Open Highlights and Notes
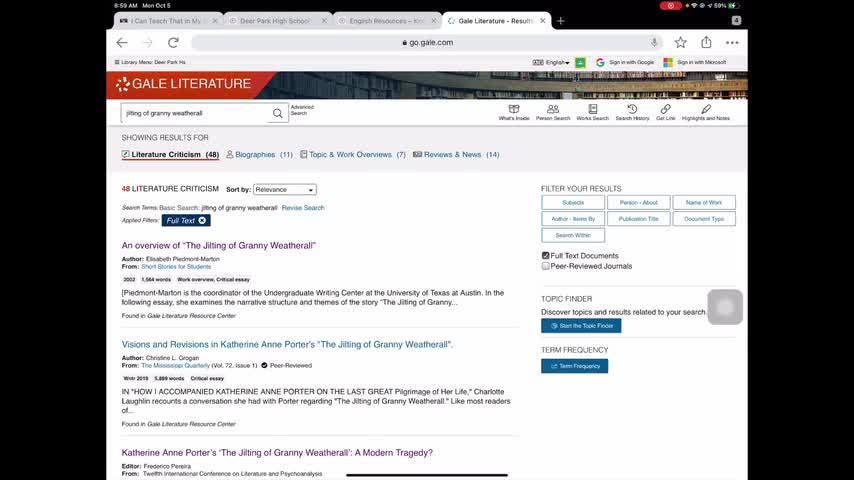Viewport: 854px width, 480px height. point(706,111)
